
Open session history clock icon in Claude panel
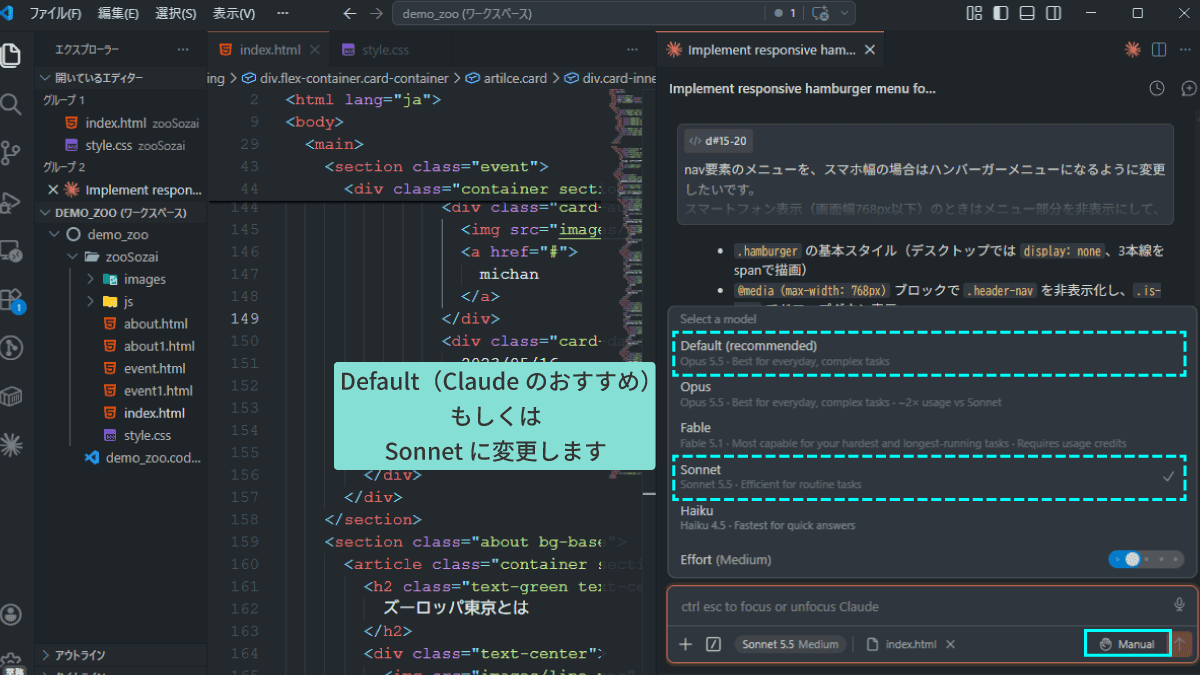point(1157,88)
